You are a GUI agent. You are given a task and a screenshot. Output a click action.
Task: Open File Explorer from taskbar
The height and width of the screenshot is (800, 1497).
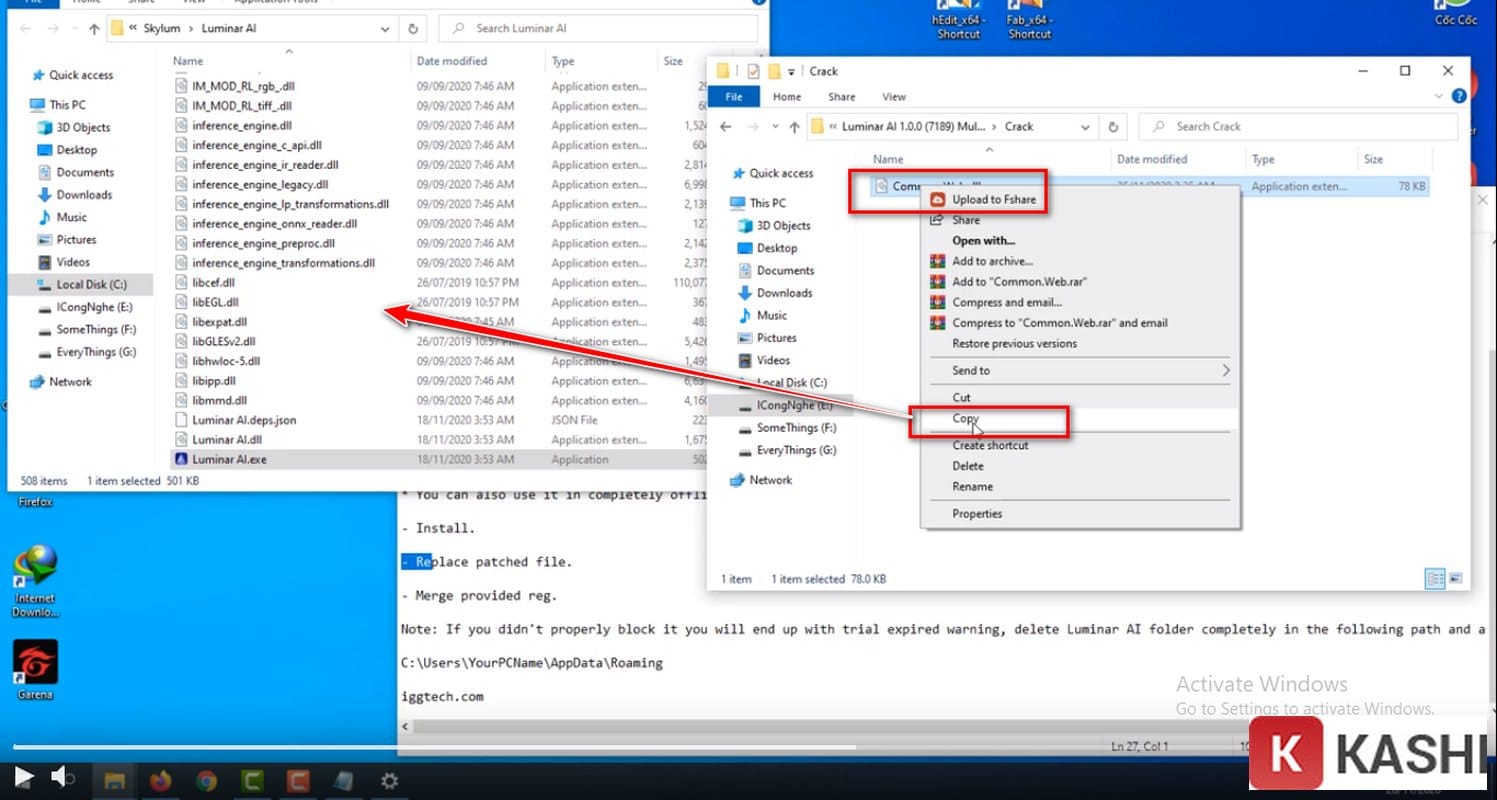[x=114, y=781]
